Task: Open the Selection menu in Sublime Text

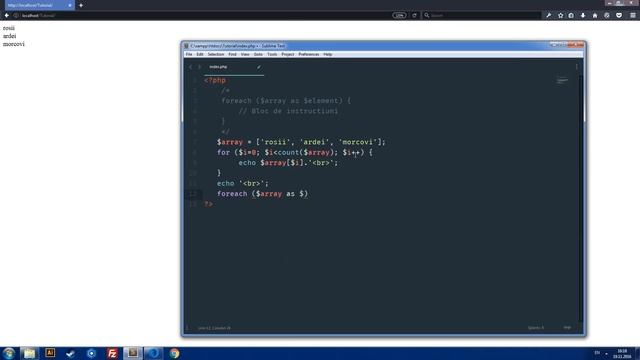Action: [x=216, y=54]
